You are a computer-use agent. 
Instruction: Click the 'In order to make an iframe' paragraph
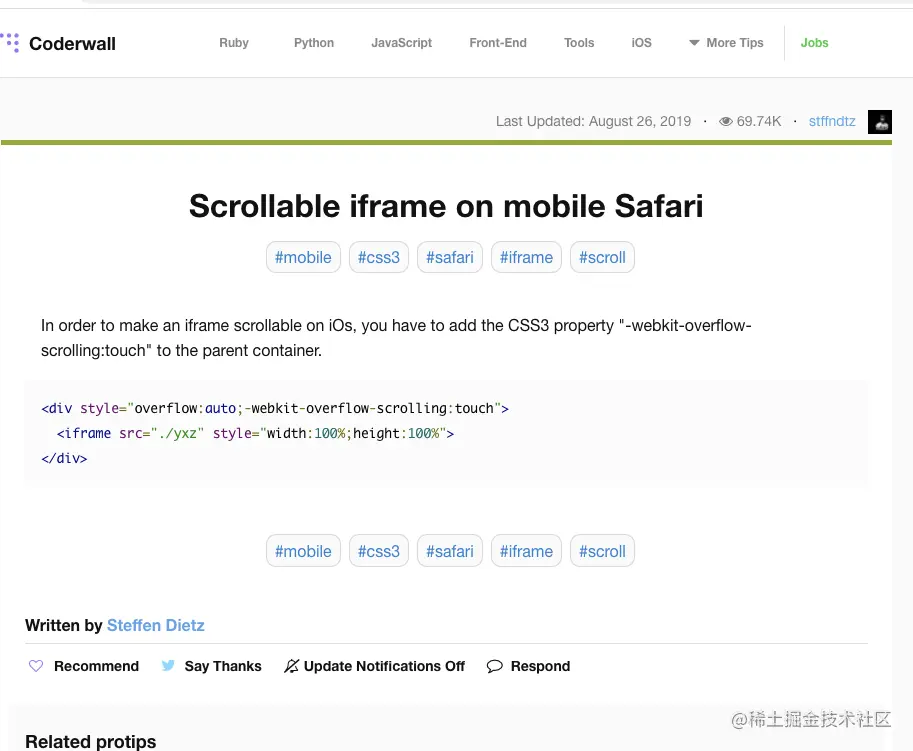tap(396, 338)
